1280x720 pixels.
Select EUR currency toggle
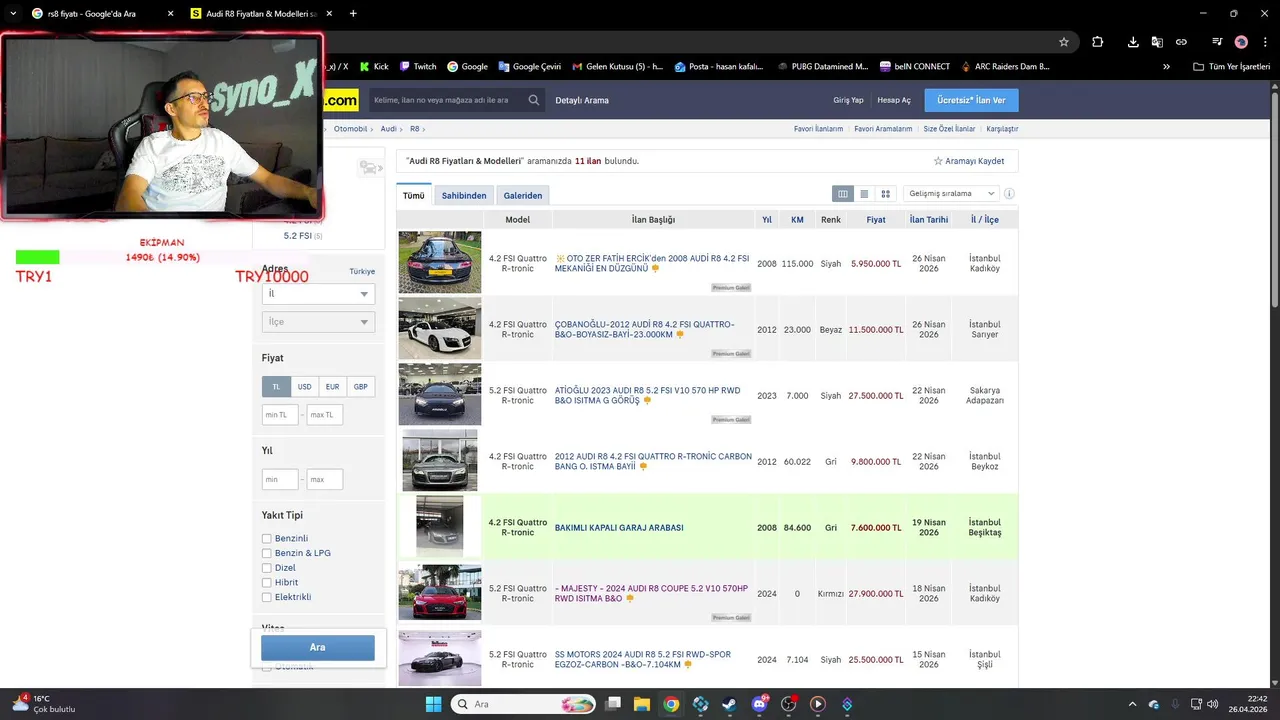(332, 387)
